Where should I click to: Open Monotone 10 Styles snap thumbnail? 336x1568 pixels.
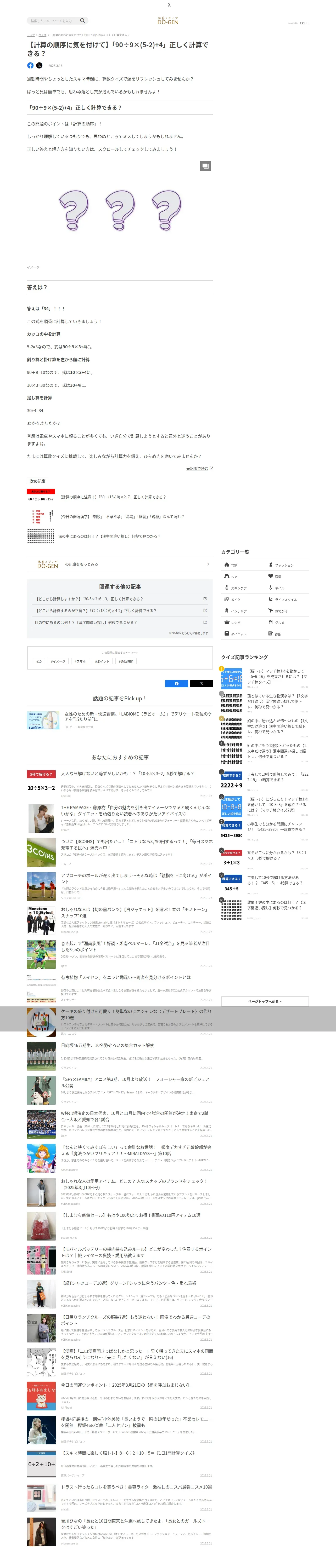41,920
